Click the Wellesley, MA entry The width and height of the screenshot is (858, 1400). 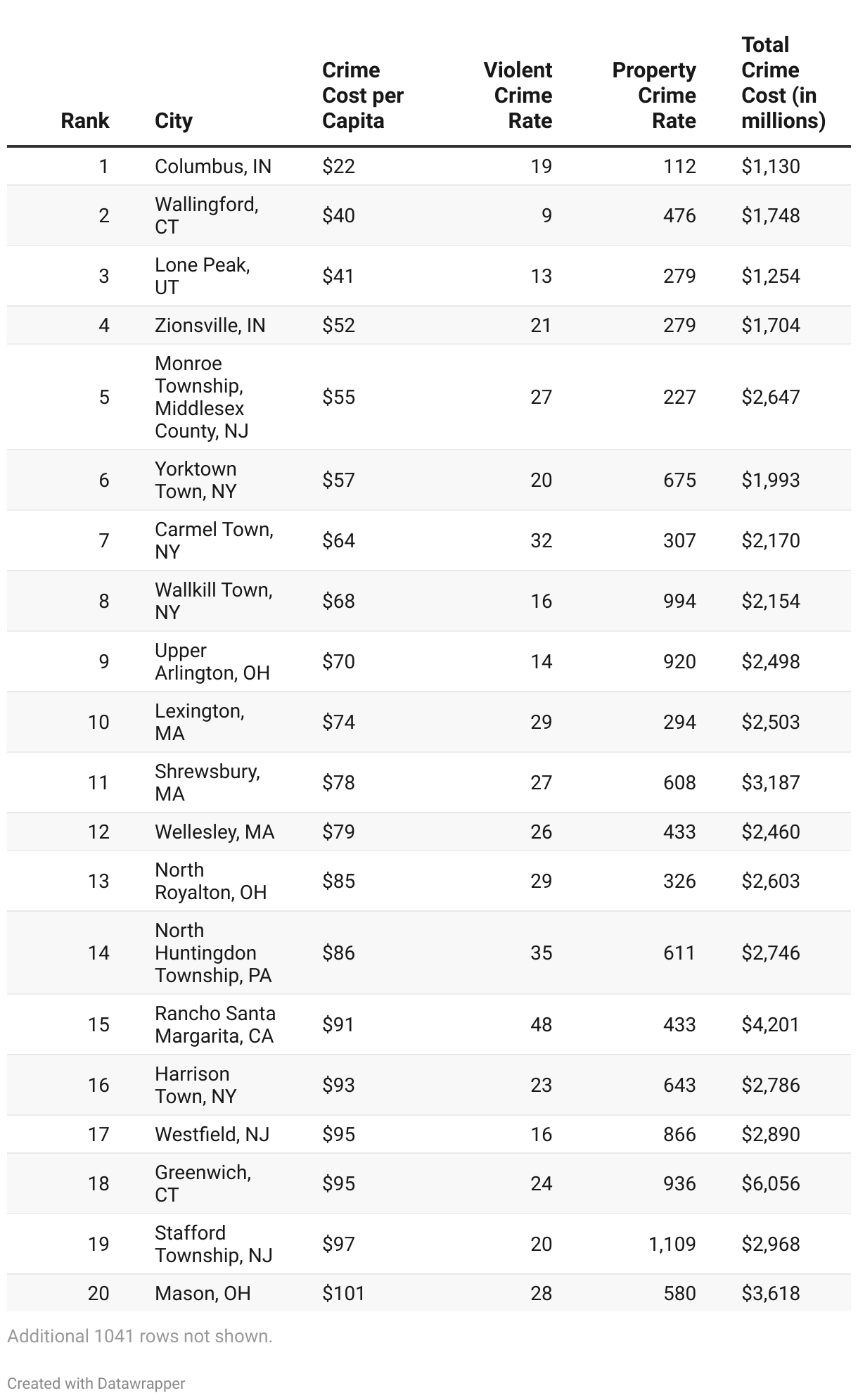click(214, 832)
